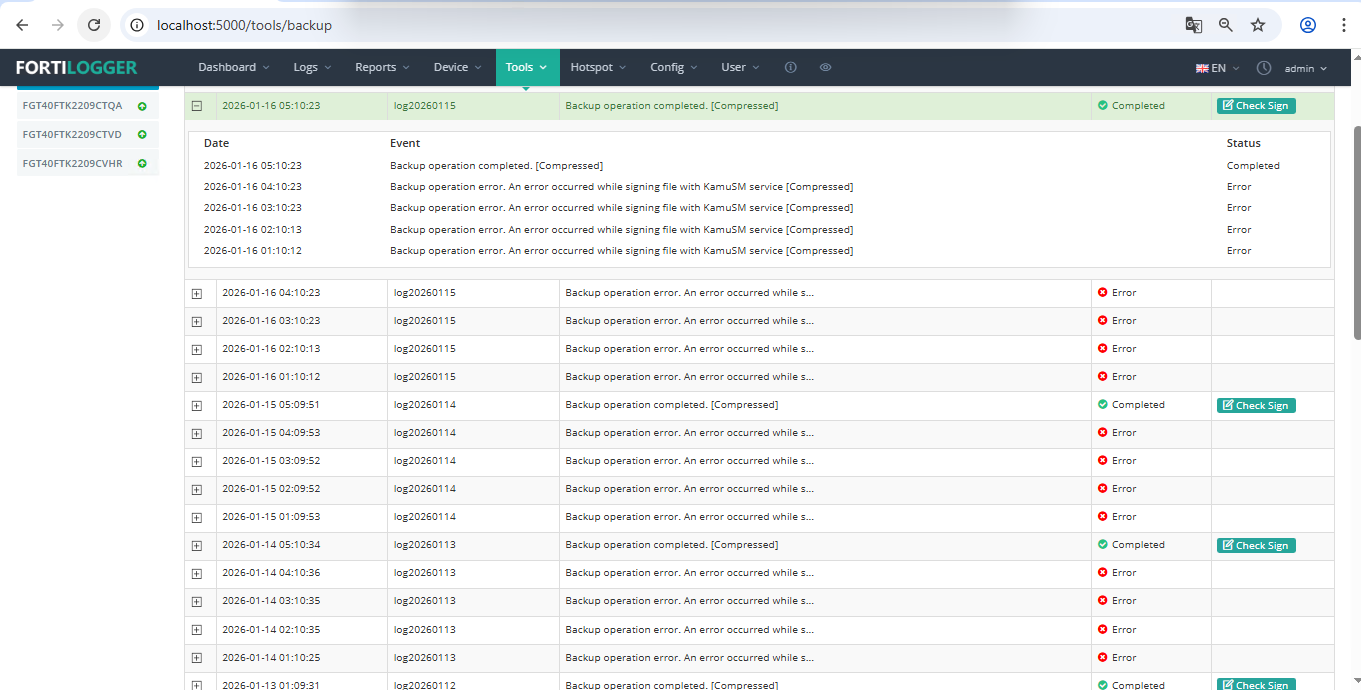
Task: Expand the 2026-01-15 02:09:52 row
Action: 197,489
